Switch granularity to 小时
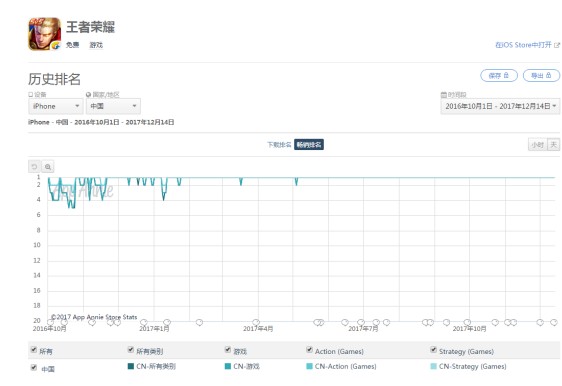 [x=538, y=145]
